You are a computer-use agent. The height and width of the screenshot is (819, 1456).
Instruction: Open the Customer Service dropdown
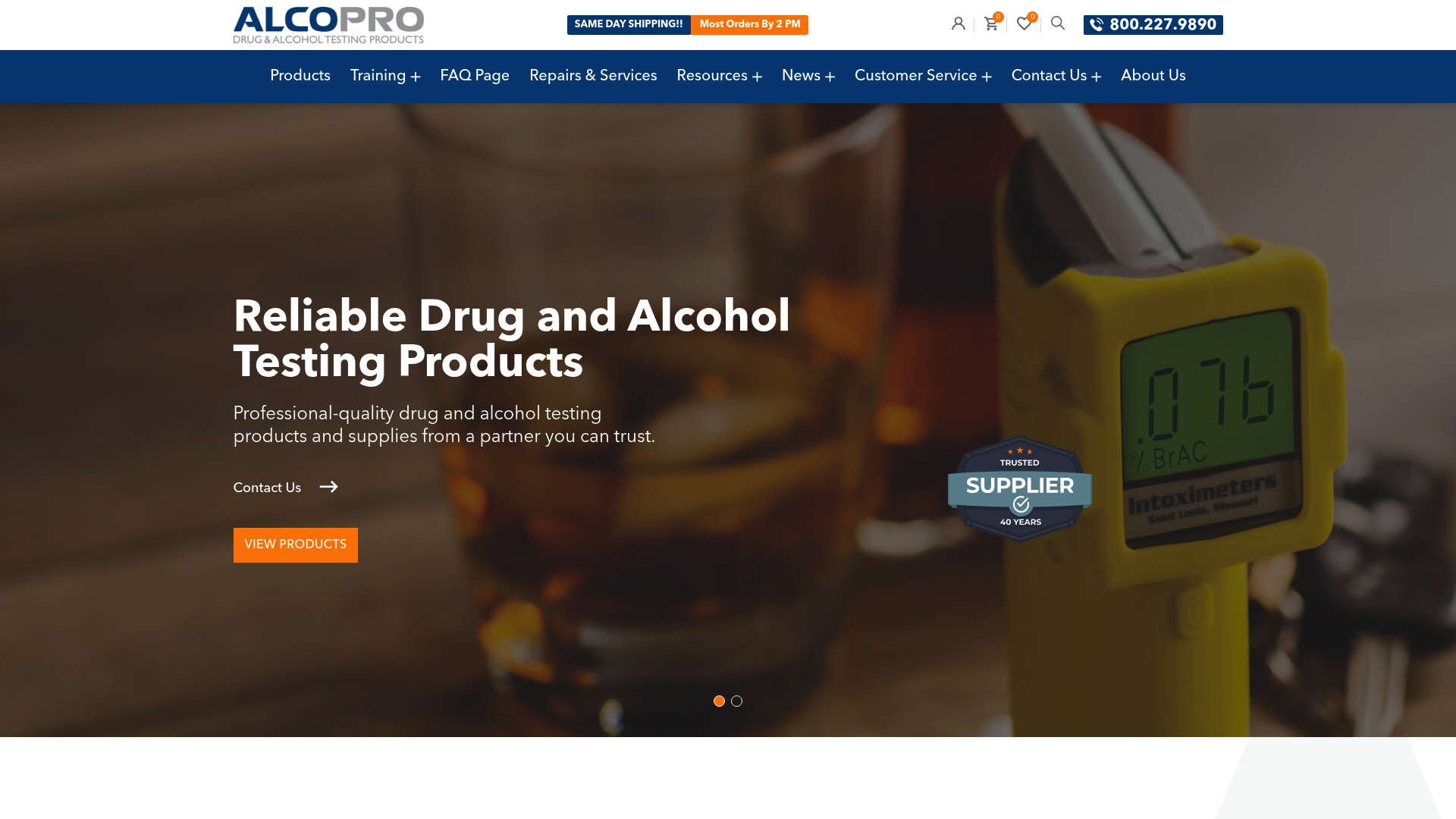tap(922, 76)
